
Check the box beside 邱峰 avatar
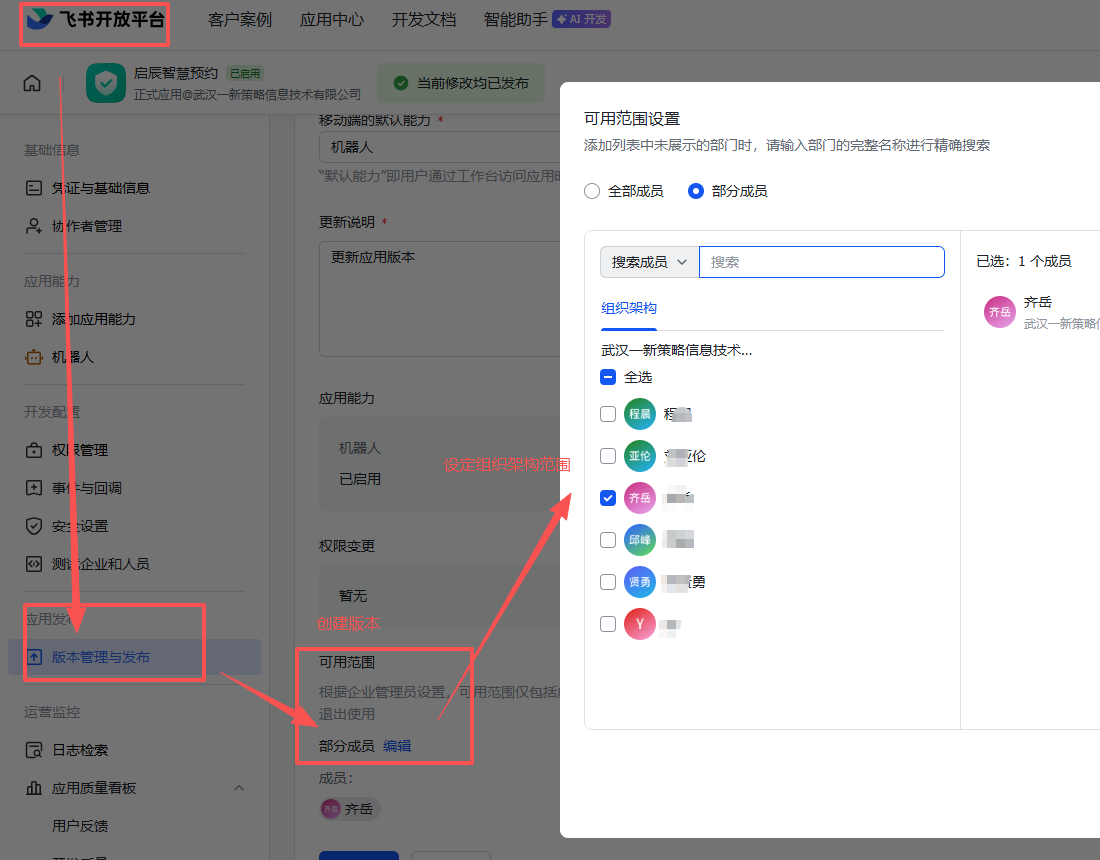(x=608, y=540)
